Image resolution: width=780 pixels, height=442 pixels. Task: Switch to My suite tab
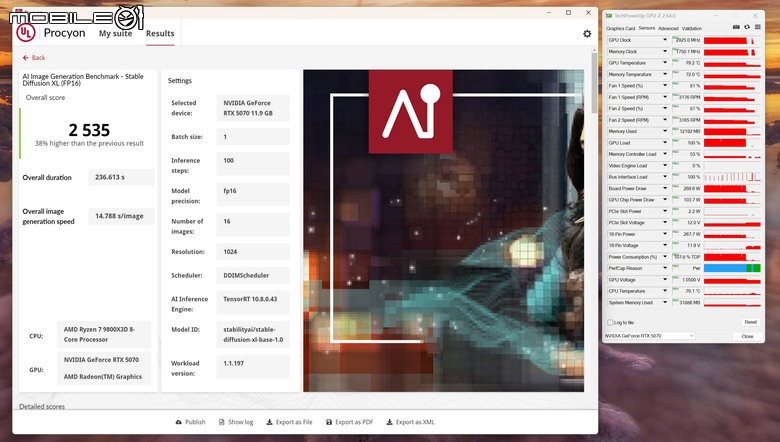115,33
